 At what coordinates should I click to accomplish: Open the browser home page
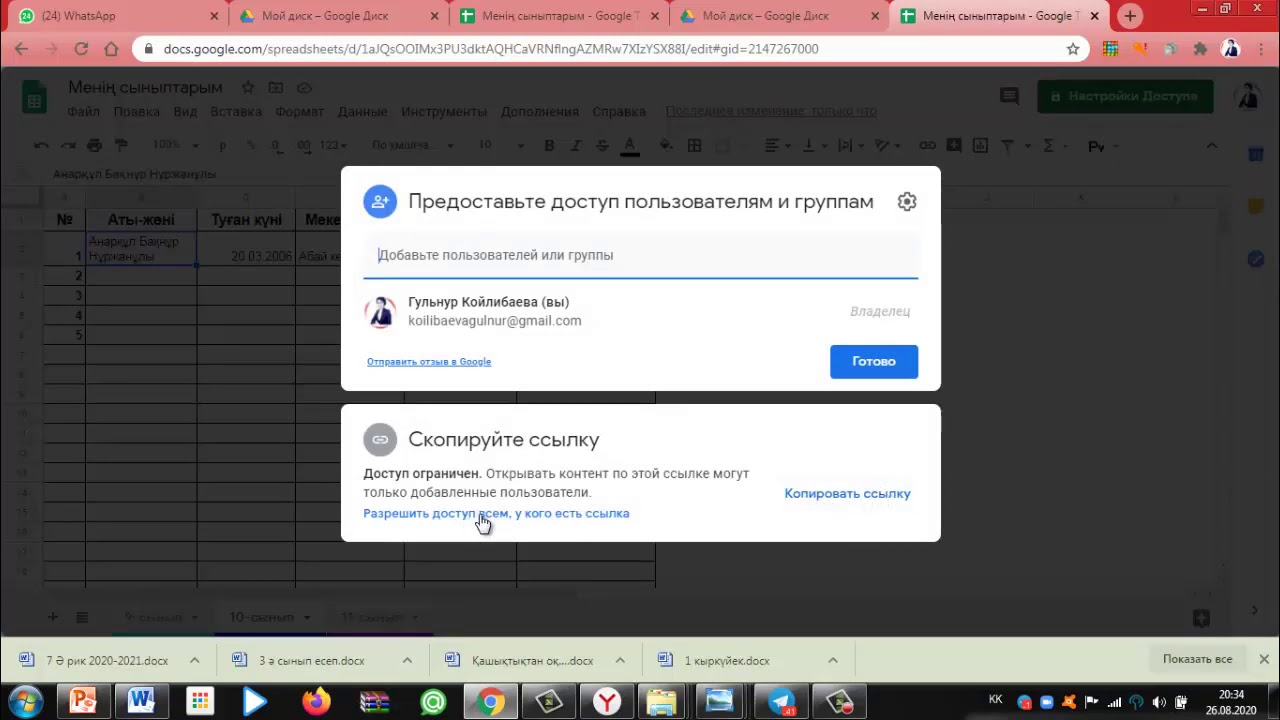[x=111, y=48]
